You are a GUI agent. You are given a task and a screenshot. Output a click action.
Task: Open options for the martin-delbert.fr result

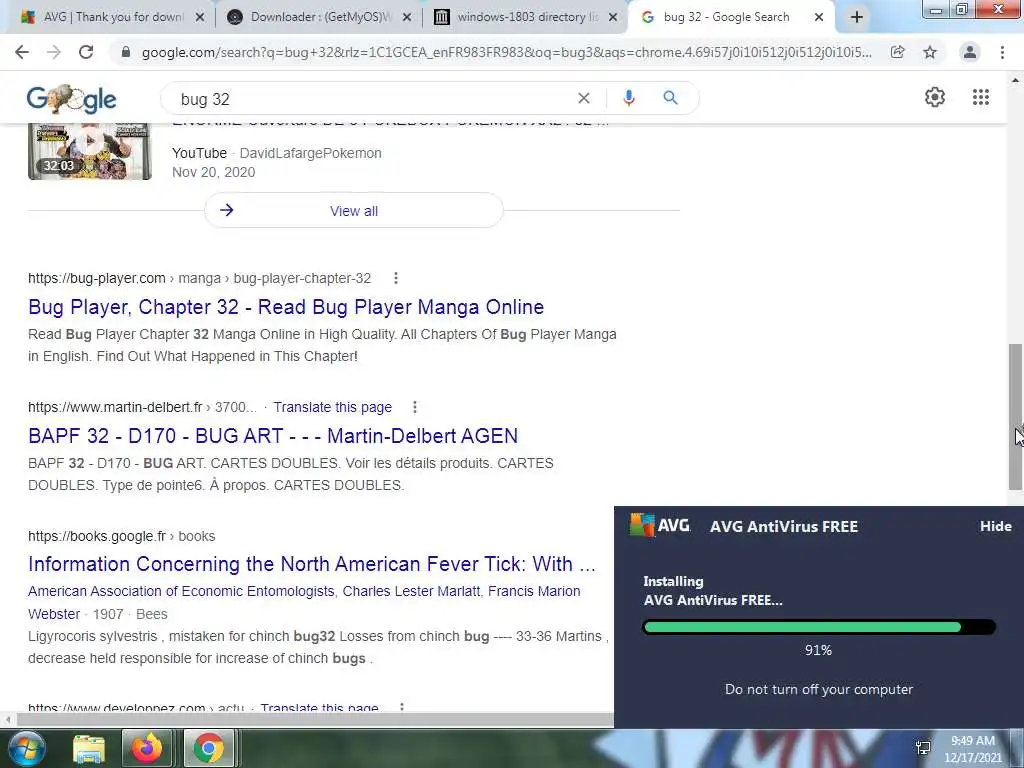[x=415, y=408]
